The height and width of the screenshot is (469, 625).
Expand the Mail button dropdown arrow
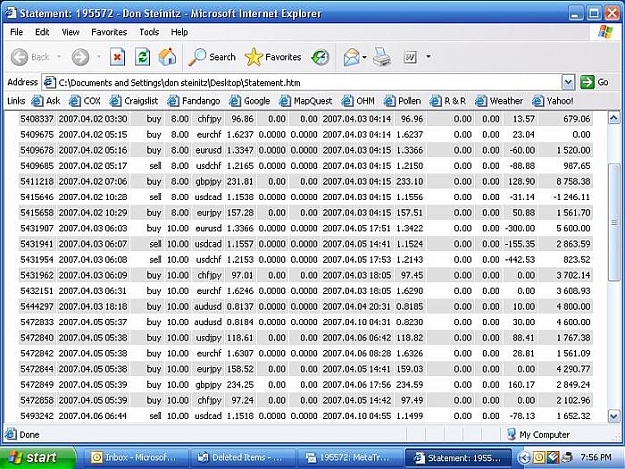coord(364,57)
